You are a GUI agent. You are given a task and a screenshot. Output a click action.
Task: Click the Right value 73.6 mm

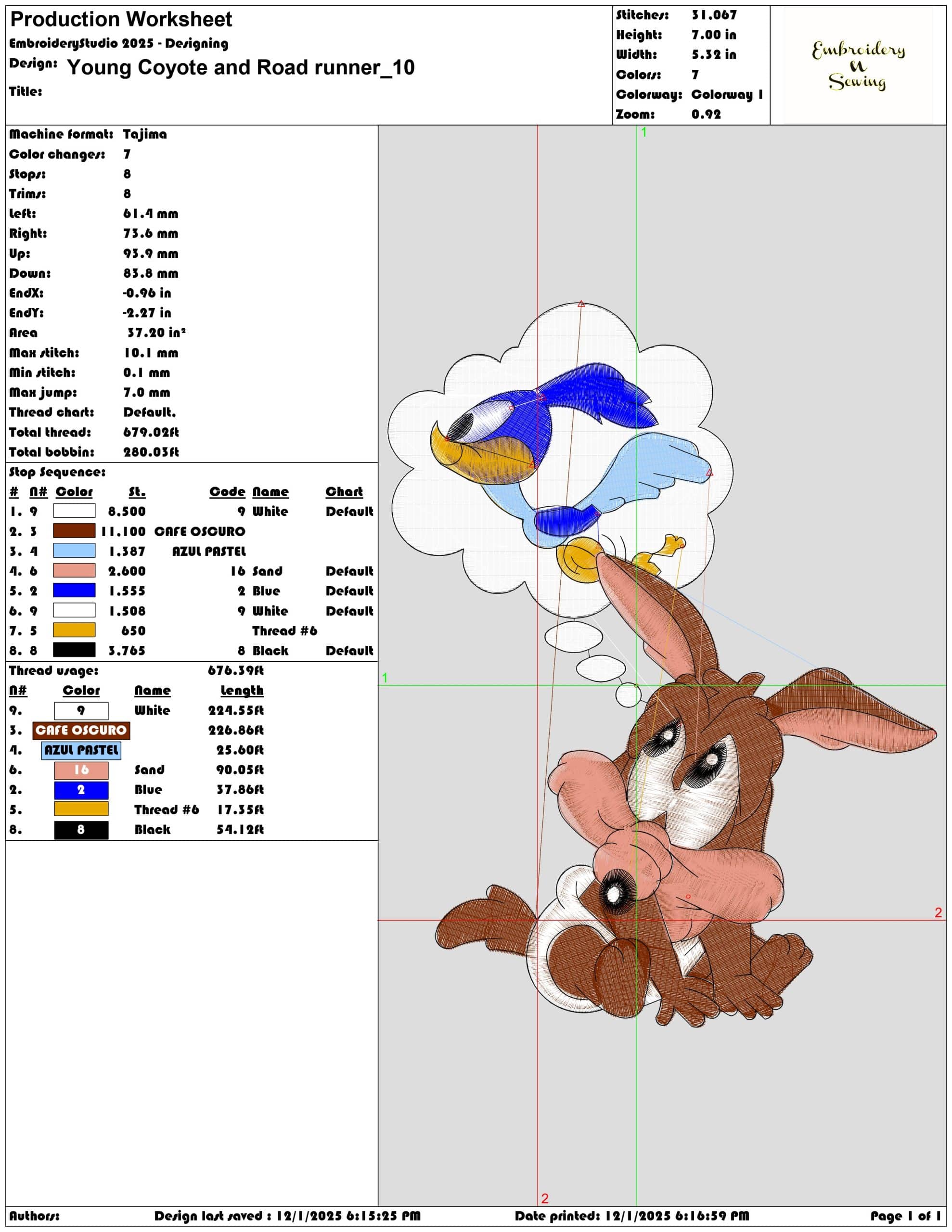pyautogui.click(x=151, y=233)
